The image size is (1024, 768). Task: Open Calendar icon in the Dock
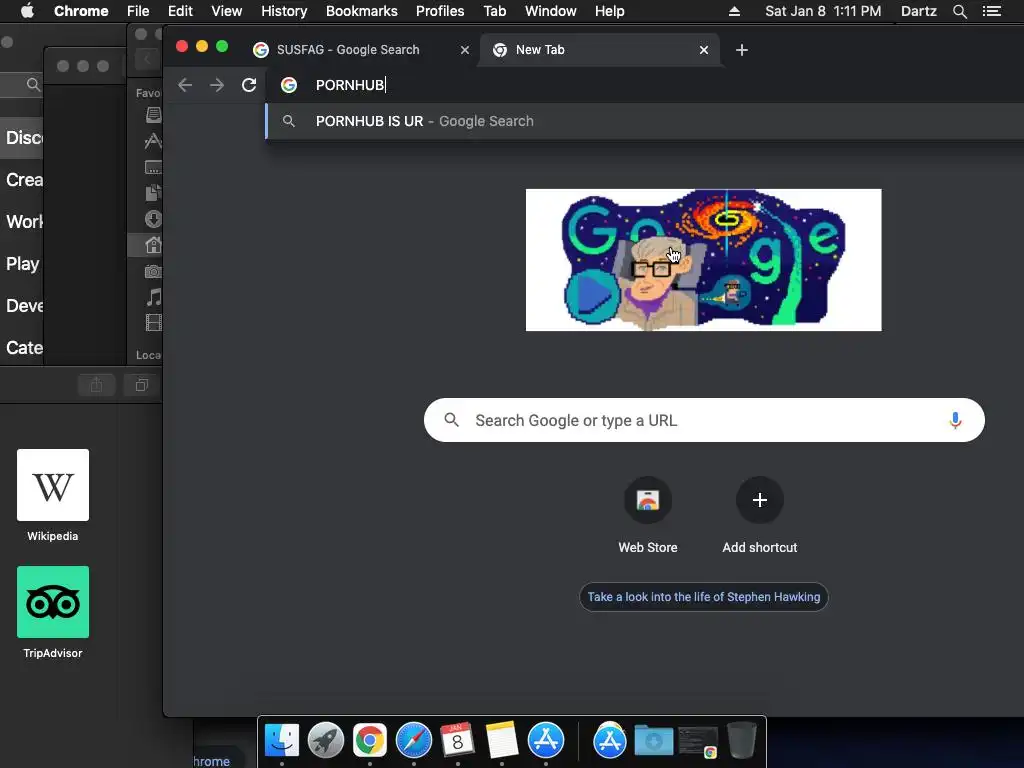[x=457, y=741]
